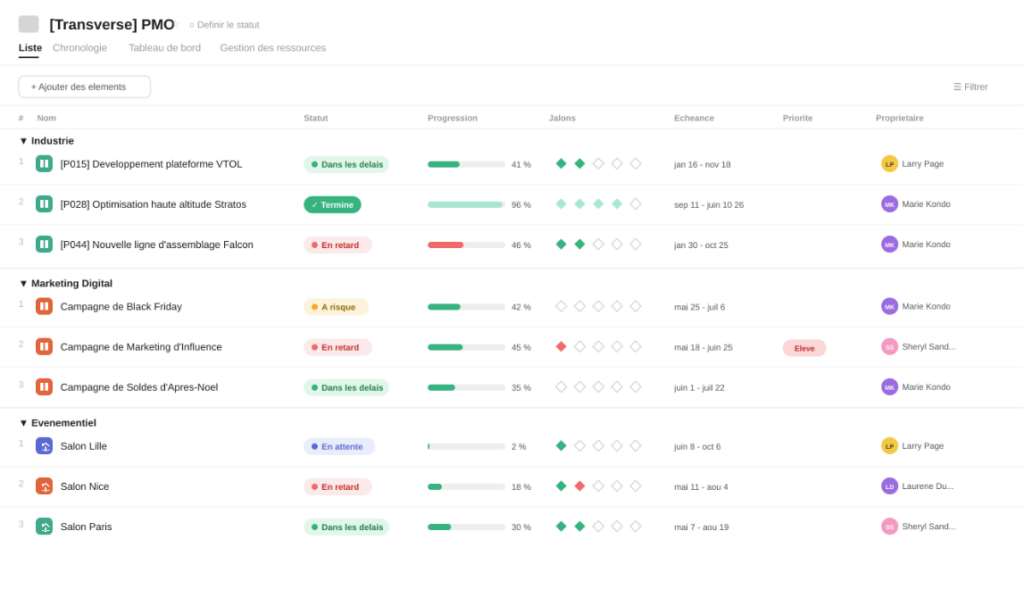The image size is (1024, 589).
Task: Click 'Definir le statut' link
Action: pos(224,25)
